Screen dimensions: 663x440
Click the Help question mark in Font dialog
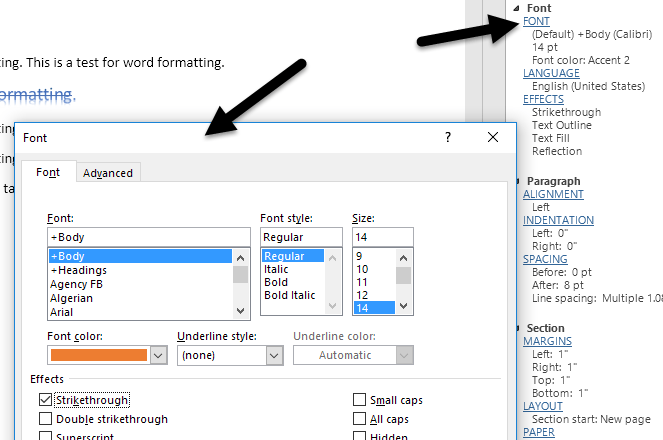click(x=448, y=137)
